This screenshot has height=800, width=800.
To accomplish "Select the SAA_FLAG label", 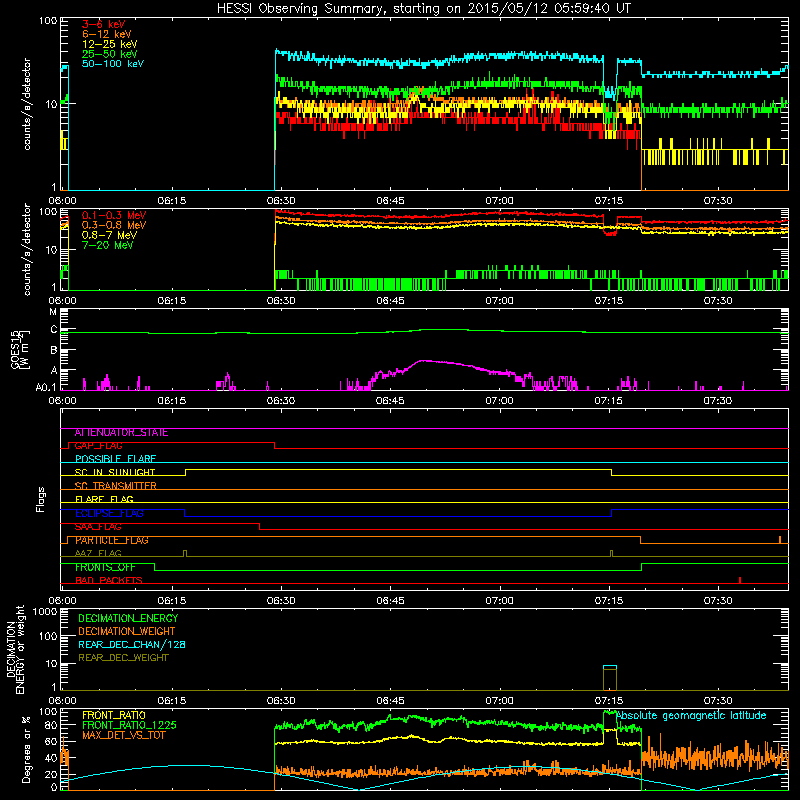I will (98, 527).
